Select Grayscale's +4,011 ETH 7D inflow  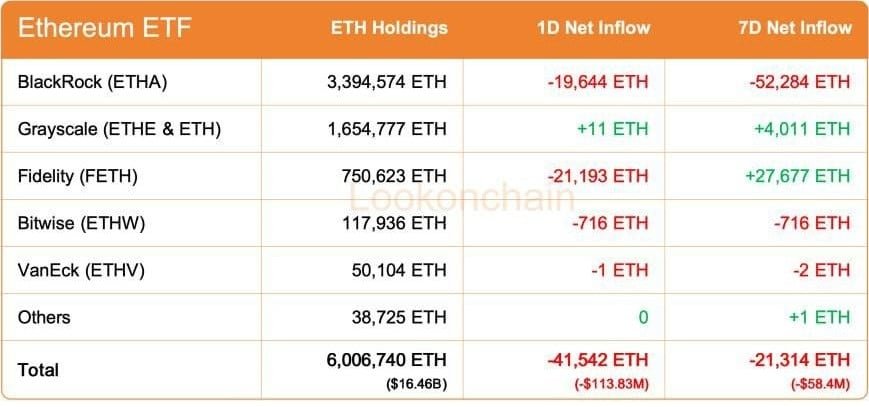point(799,129)
